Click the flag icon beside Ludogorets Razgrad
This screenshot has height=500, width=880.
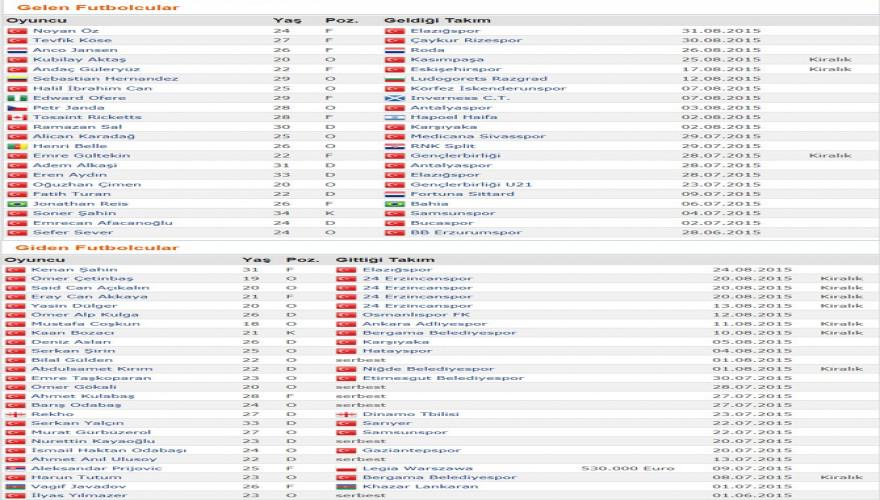(x=394, y=78)
